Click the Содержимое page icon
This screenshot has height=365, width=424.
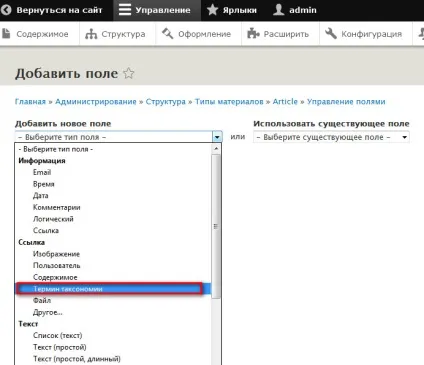click(6, 34)
